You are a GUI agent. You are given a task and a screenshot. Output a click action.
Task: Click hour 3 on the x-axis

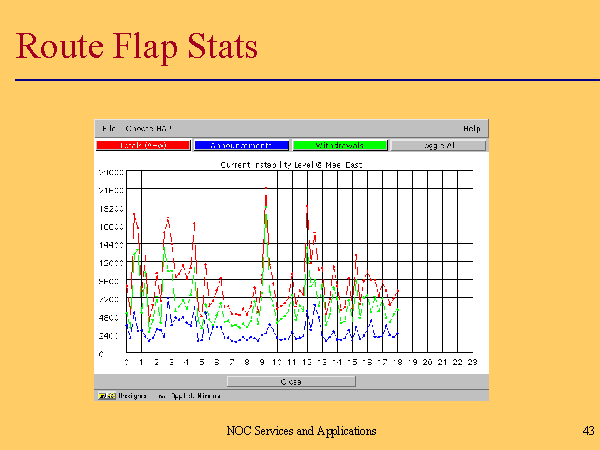[x=171, y=362]
